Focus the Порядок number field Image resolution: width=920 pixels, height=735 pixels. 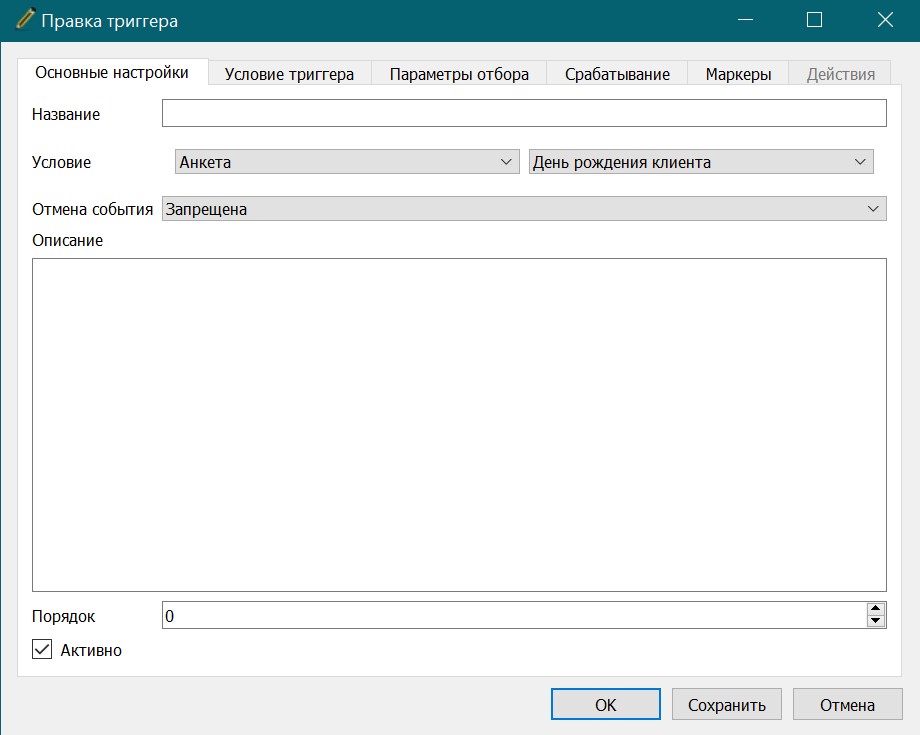tap(514, 615)
